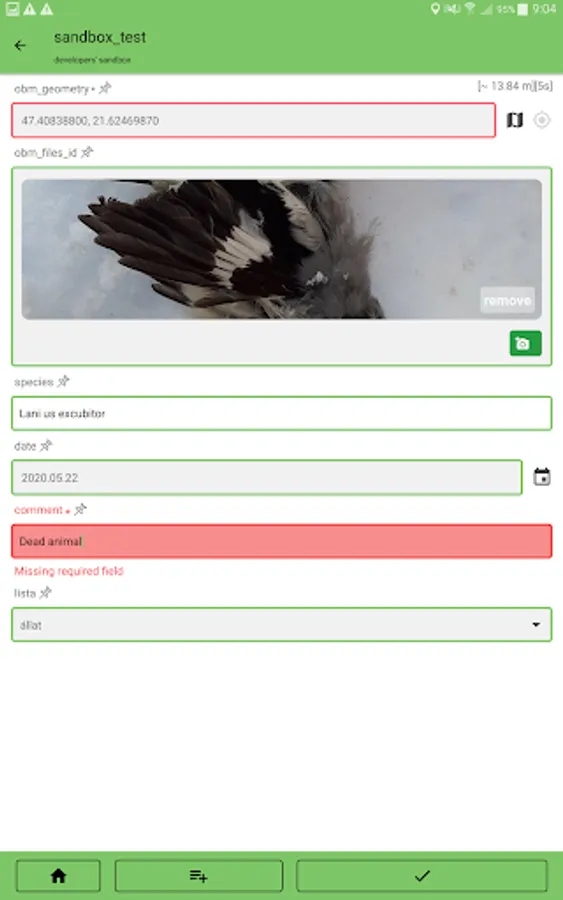Toggle the pin next to lista label
This screenshot has width=563, height=900.
(45, 592)
